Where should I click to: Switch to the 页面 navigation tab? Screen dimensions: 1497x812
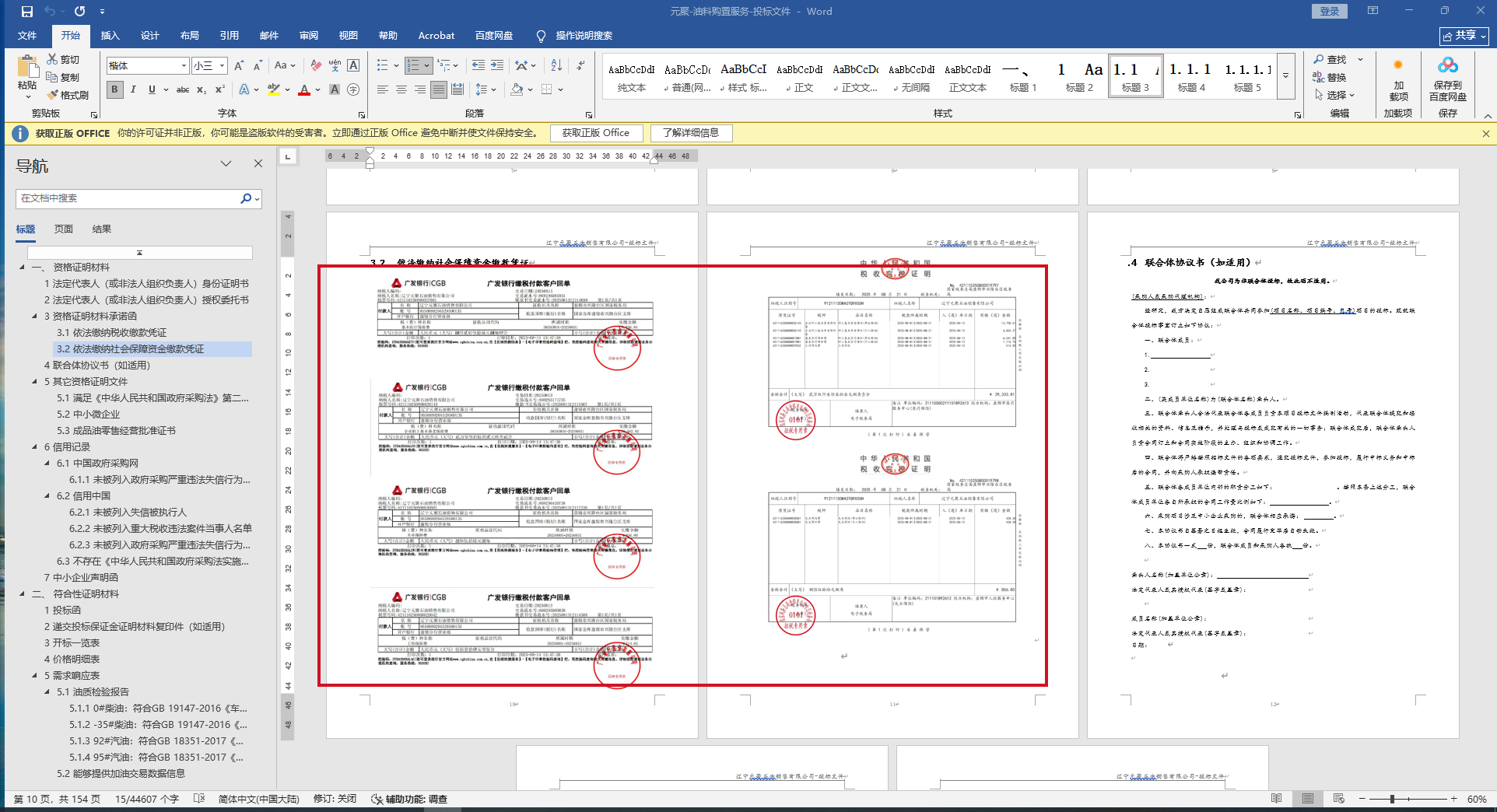click(x=64, y=229)
